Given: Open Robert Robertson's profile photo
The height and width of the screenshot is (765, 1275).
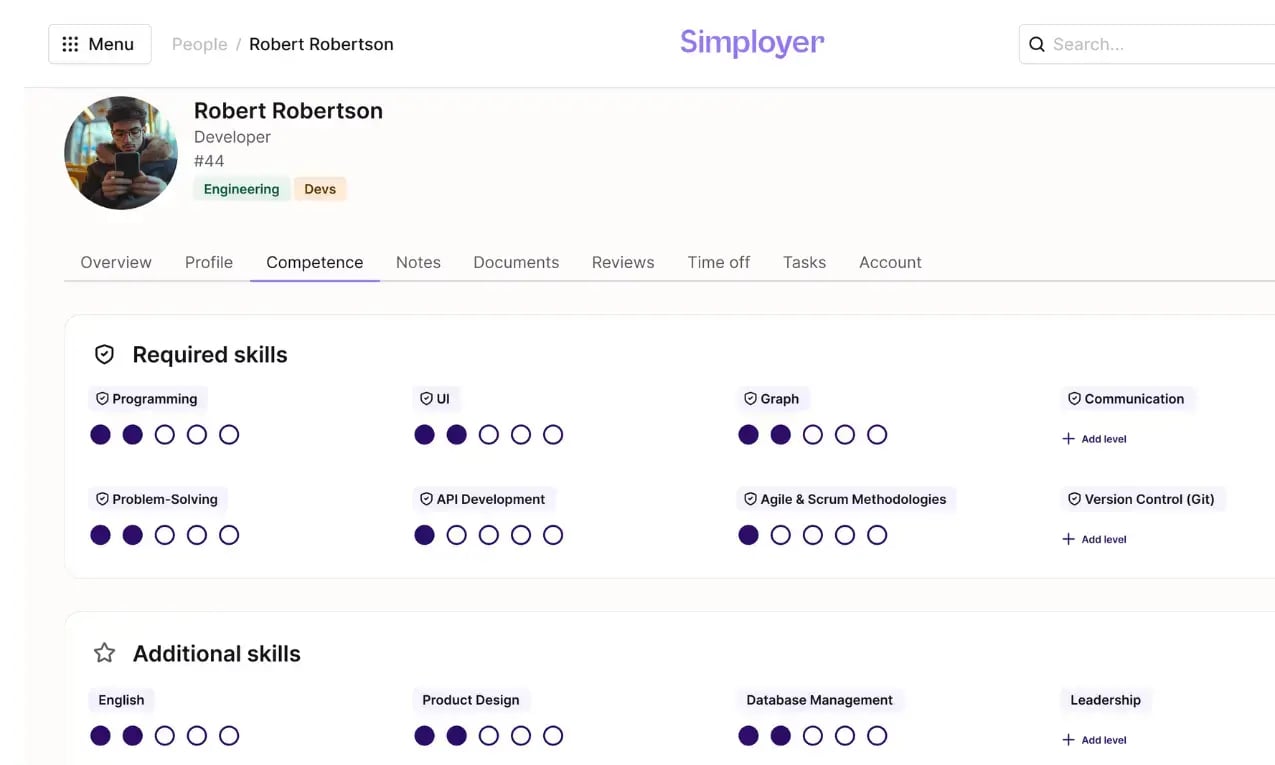Looking at the screenshot, I should click(x=121, y=153).
